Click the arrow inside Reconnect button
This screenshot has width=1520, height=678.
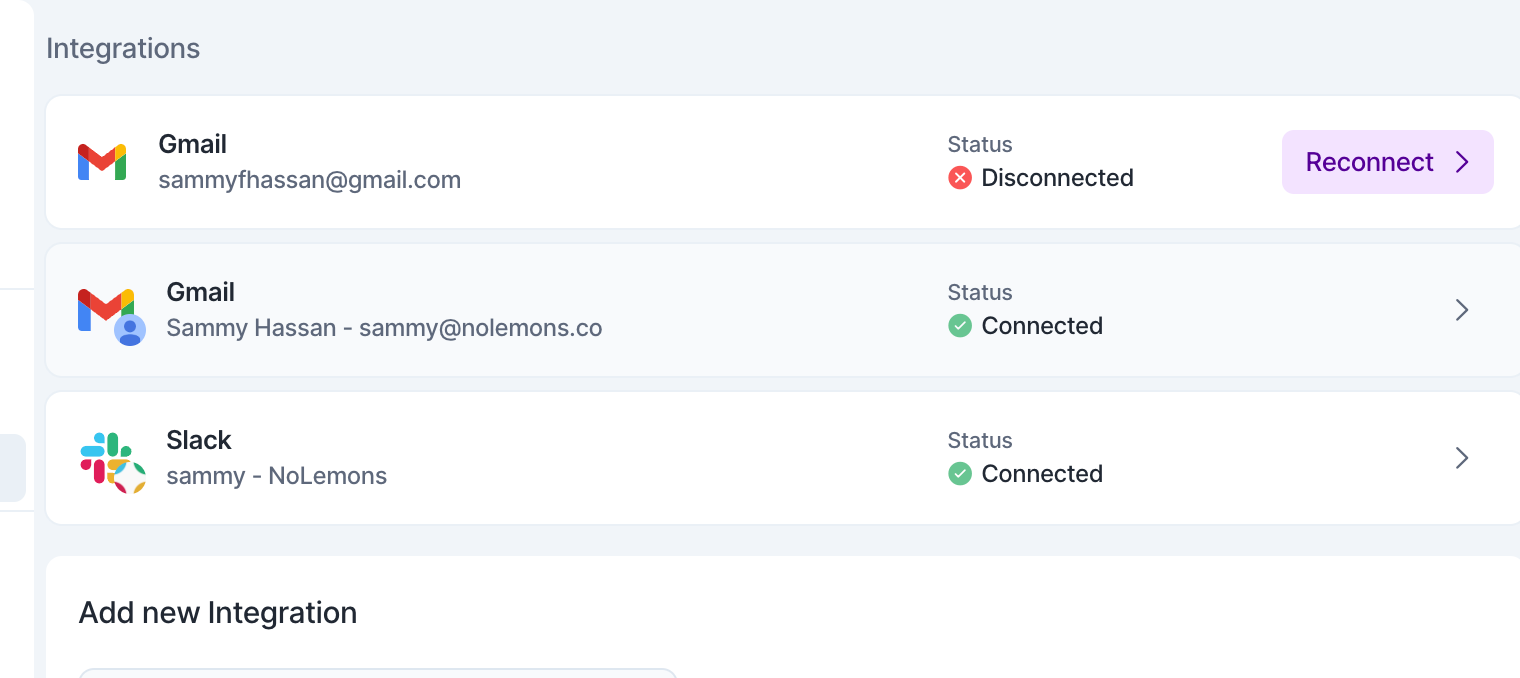[x=1462, y=162]
